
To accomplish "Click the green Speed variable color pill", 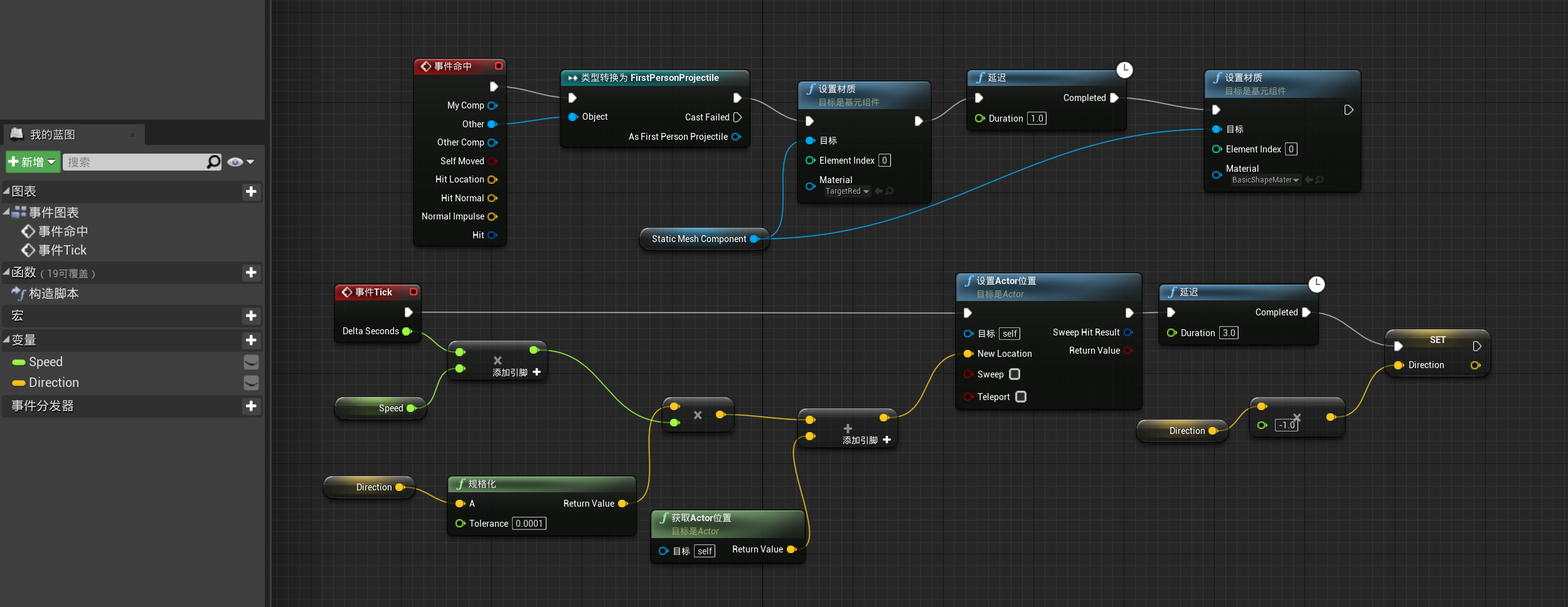I will click(19, 362).
